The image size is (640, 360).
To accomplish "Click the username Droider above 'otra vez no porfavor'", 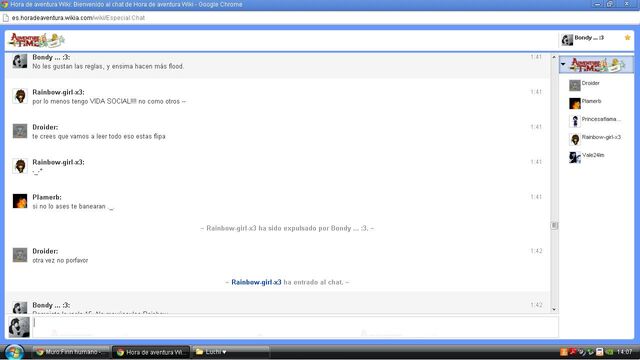I will (45, 251).
